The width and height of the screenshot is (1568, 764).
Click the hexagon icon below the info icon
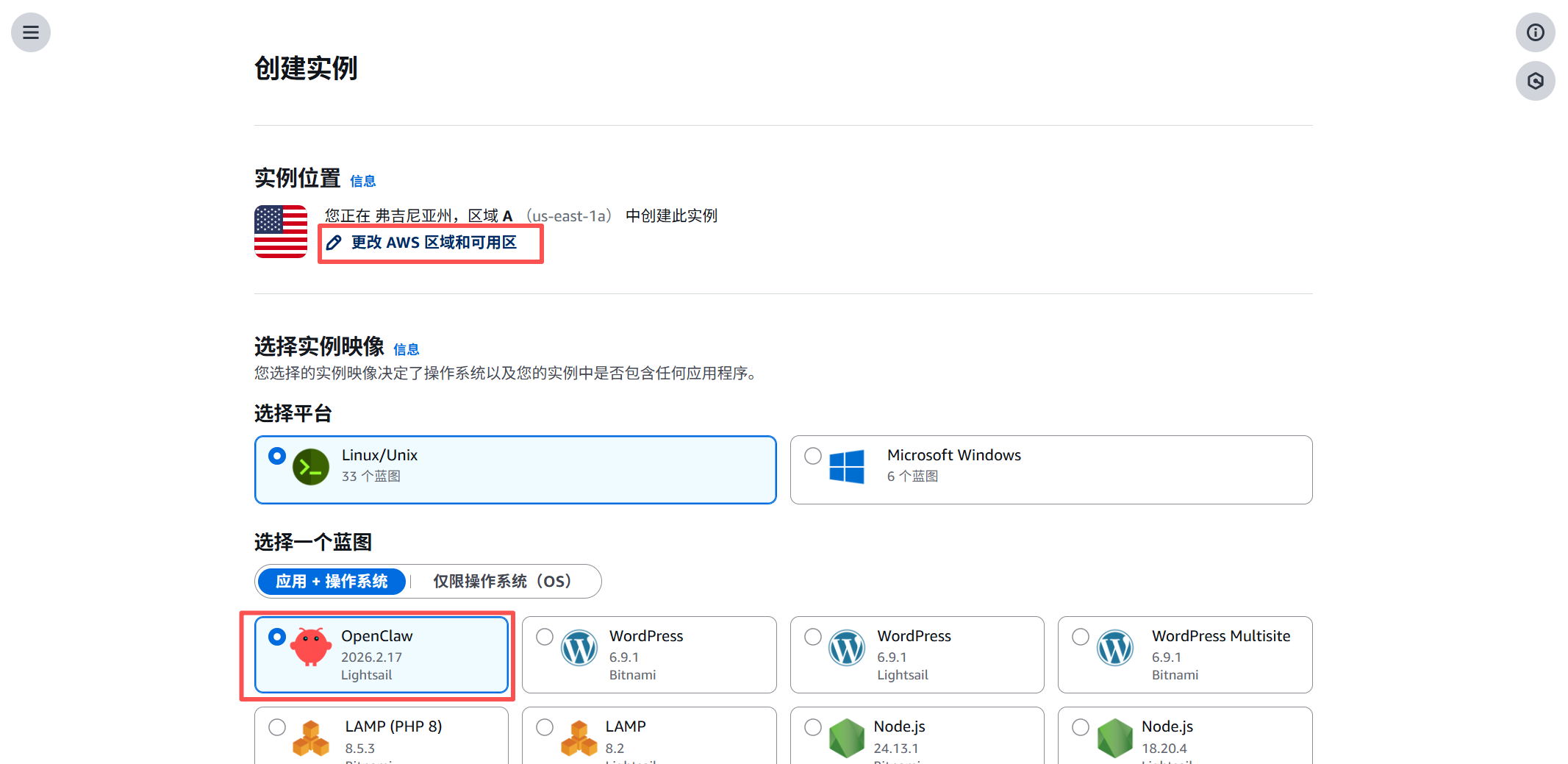(x=1535, y=81)
